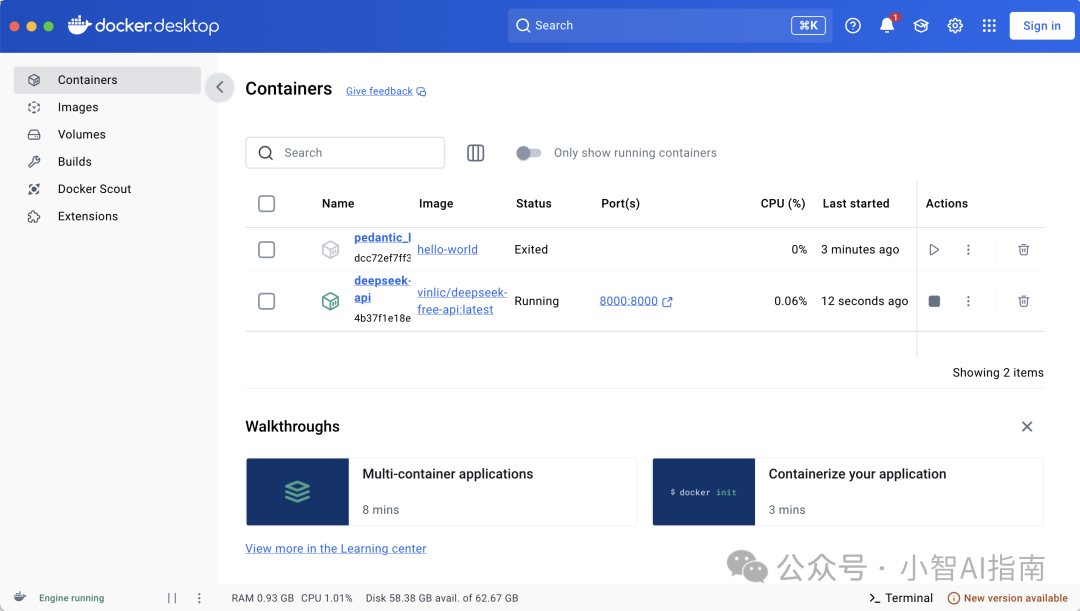
Task: Open the Builds section
Action: pos(74,161)
